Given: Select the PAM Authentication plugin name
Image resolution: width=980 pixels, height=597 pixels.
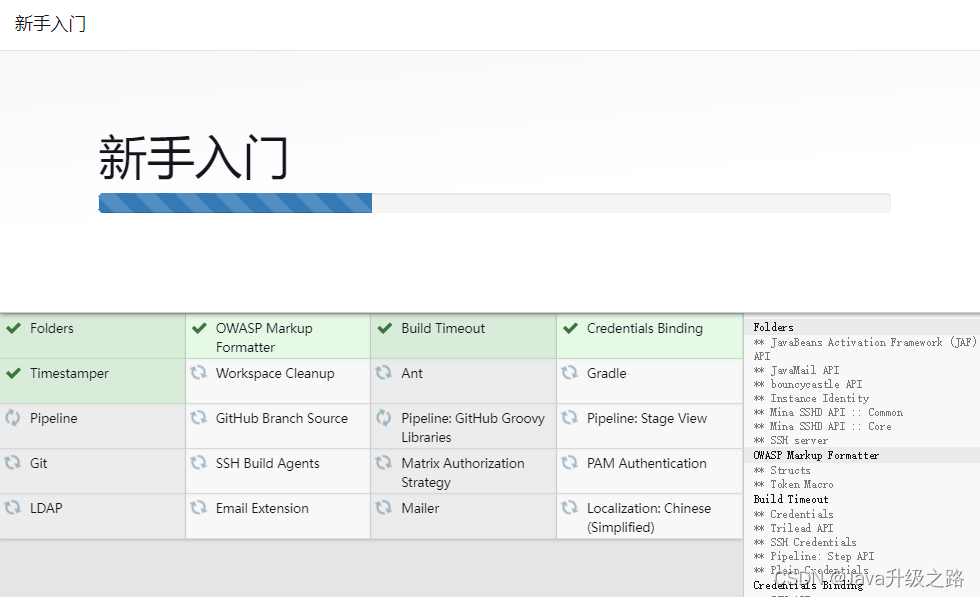Looking at the screenshot, I should (647, 463).
